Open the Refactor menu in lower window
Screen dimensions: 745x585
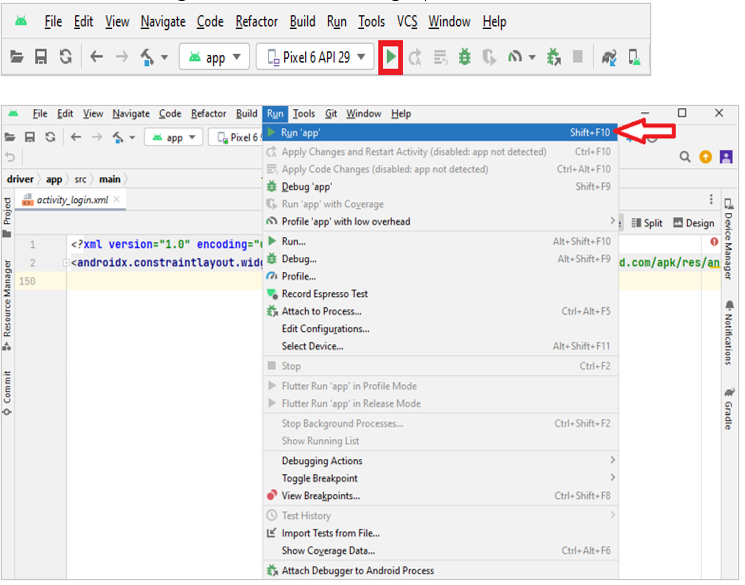[x=209, y=114]
